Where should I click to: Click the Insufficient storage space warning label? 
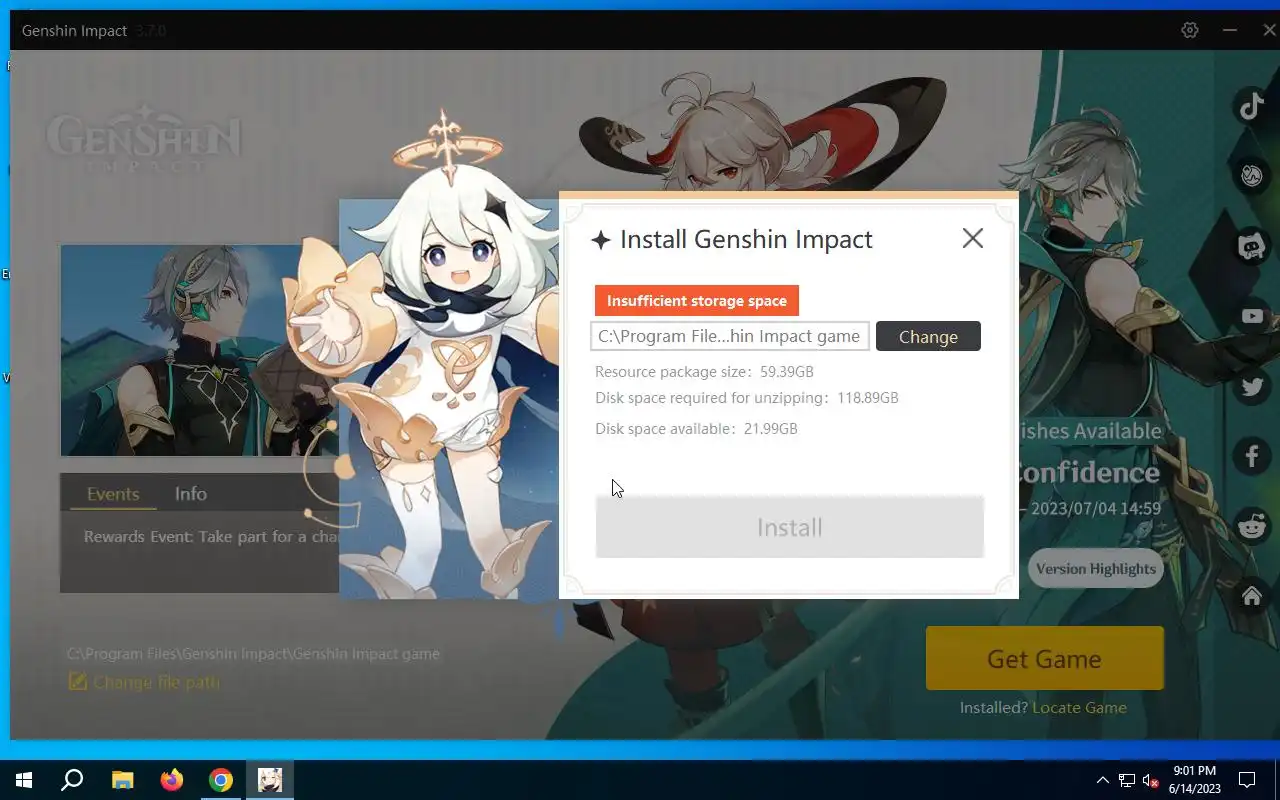pyautogui.click(x=697, y=300)
